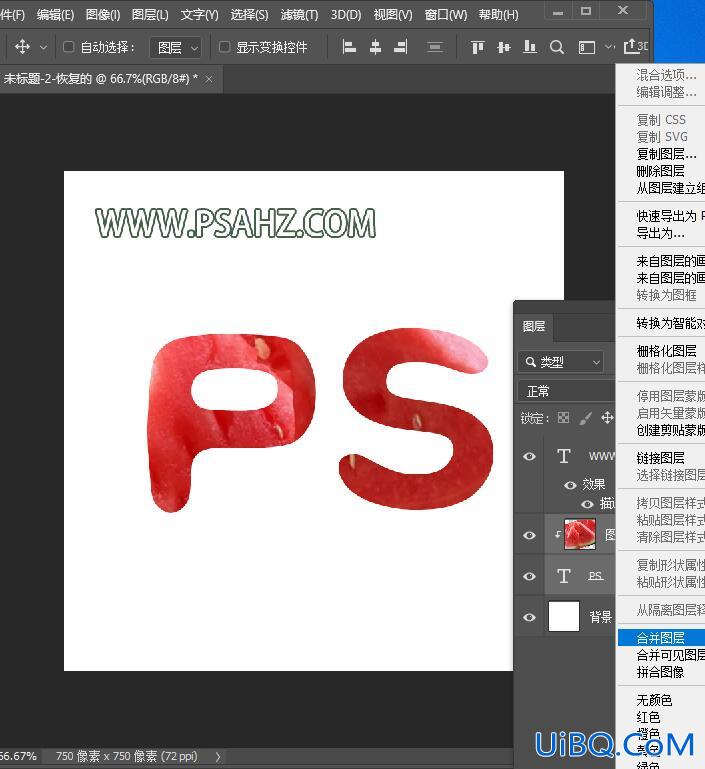705x769 pixels.
Task: Open the 帮助(H) menu
Action: 499,15
